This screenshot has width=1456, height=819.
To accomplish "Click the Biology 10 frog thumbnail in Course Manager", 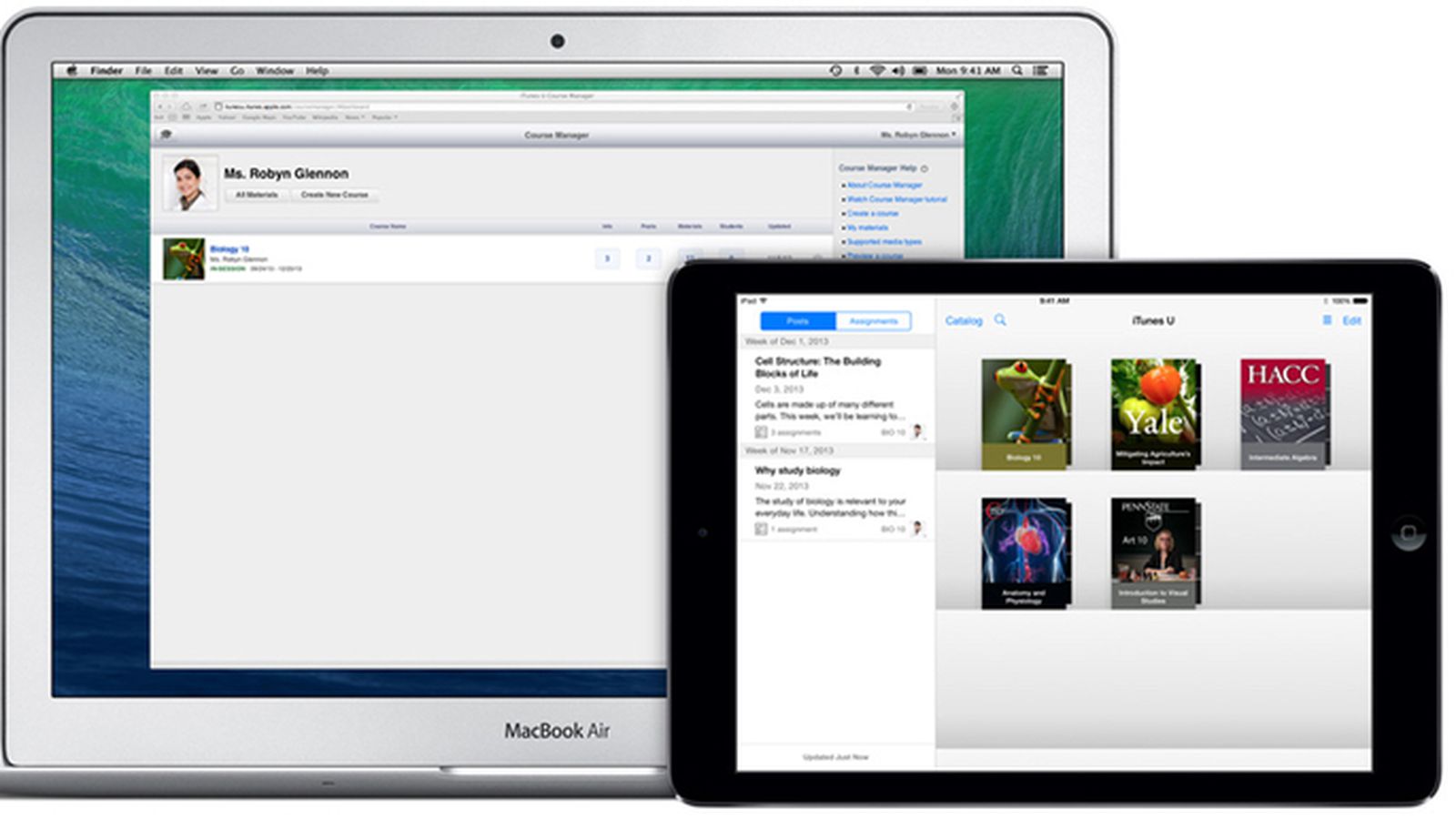I will click(183, 258).
